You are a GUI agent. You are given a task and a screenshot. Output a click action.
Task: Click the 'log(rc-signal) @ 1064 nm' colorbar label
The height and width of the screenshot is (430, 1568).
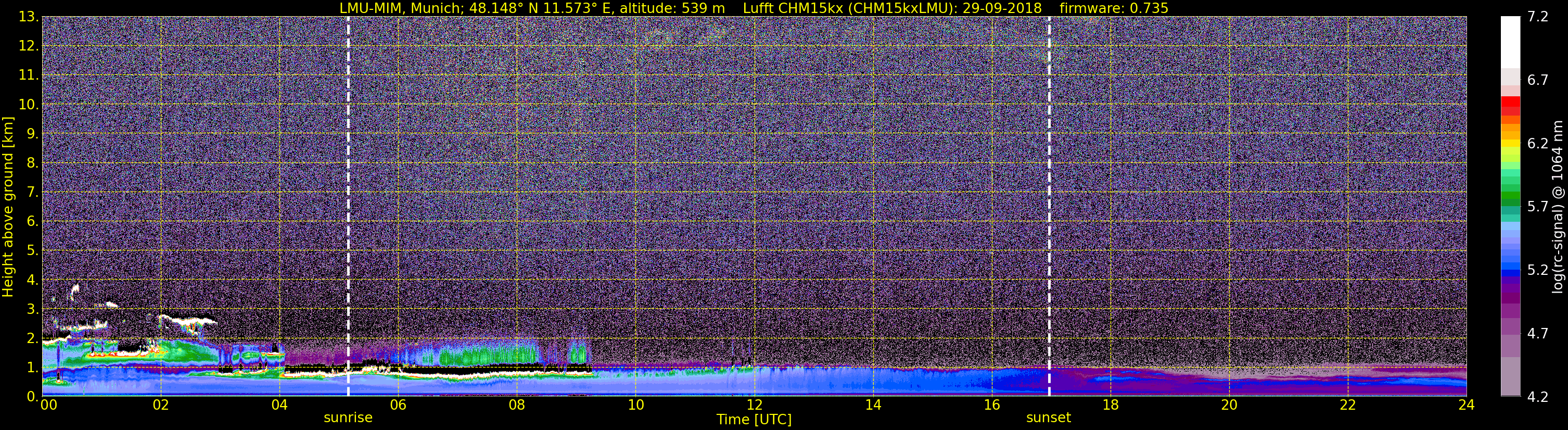pos(1557,207)
